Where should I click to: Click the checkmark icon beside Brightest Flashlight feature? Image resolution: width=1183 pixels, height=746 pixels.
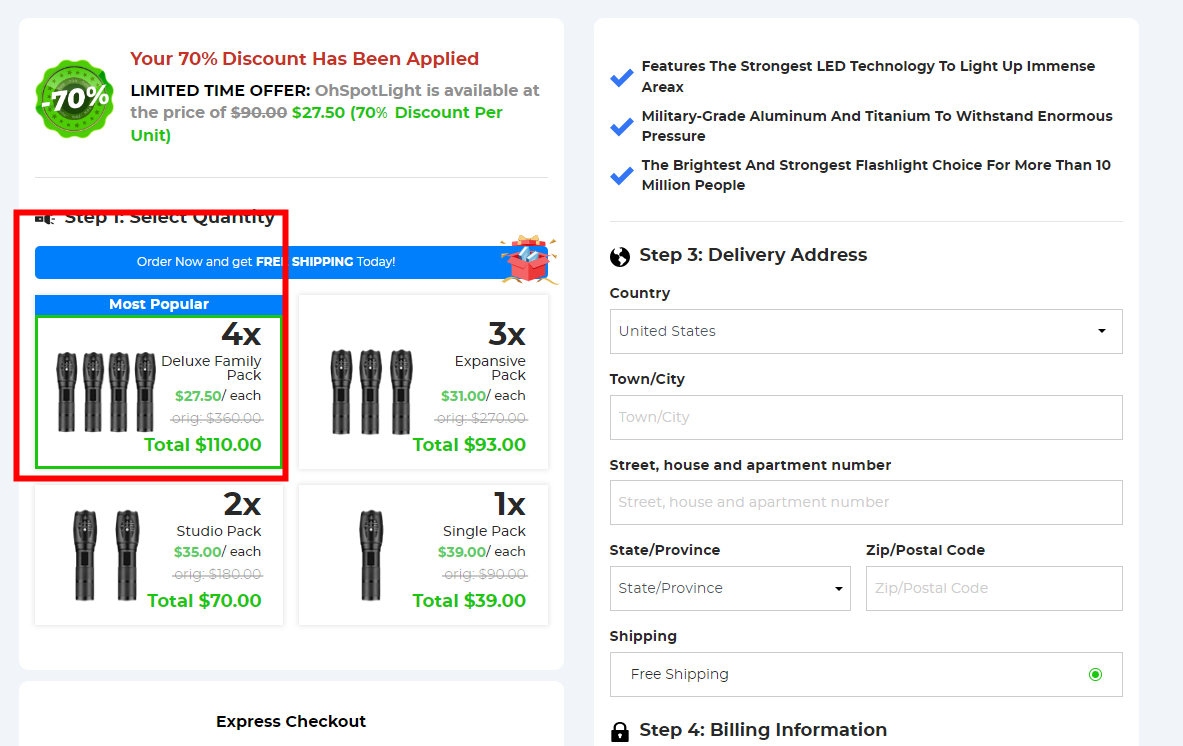(622, 176)
